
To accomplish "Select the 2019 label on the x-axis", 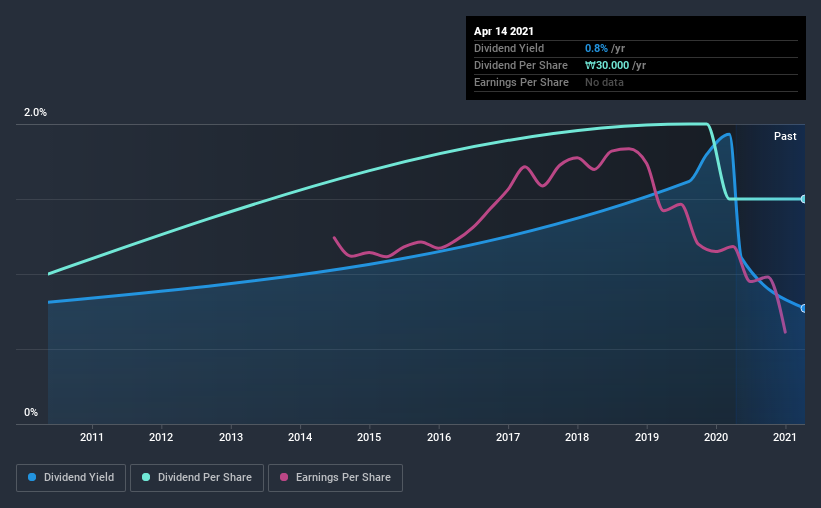I will coord(647,437).
